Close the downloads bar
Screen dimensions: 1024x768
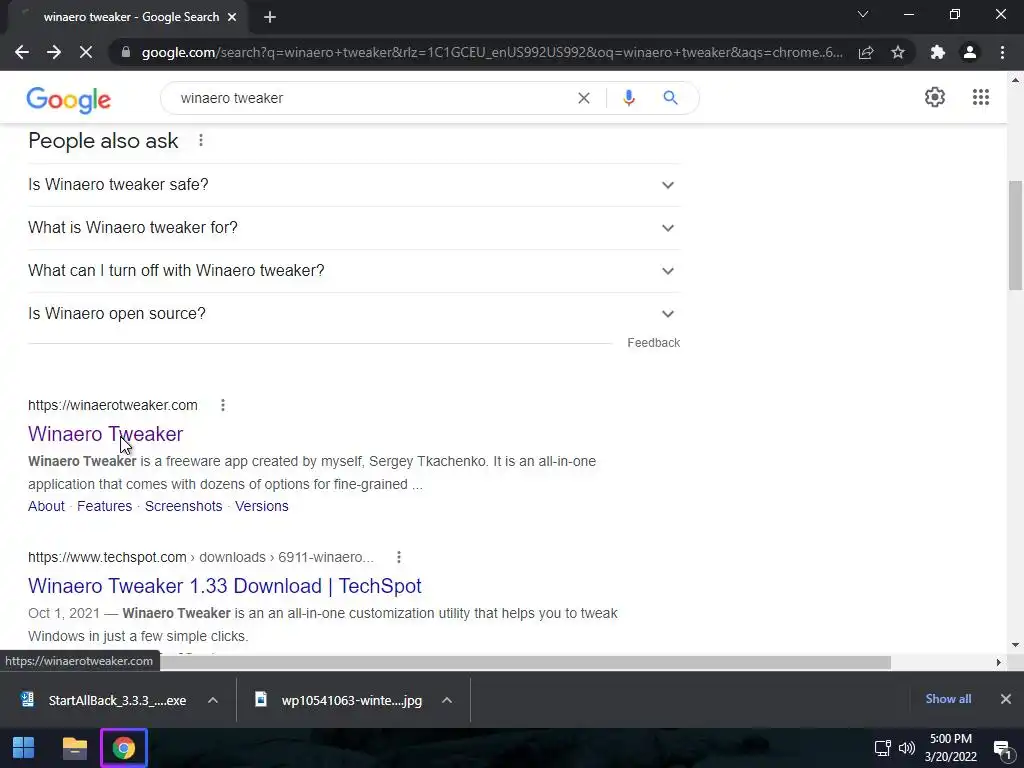coord(1006,699)
